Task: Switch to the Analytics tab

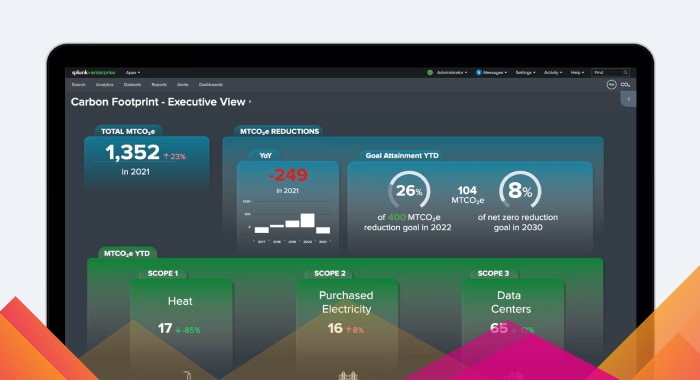Action: point(104,84)
